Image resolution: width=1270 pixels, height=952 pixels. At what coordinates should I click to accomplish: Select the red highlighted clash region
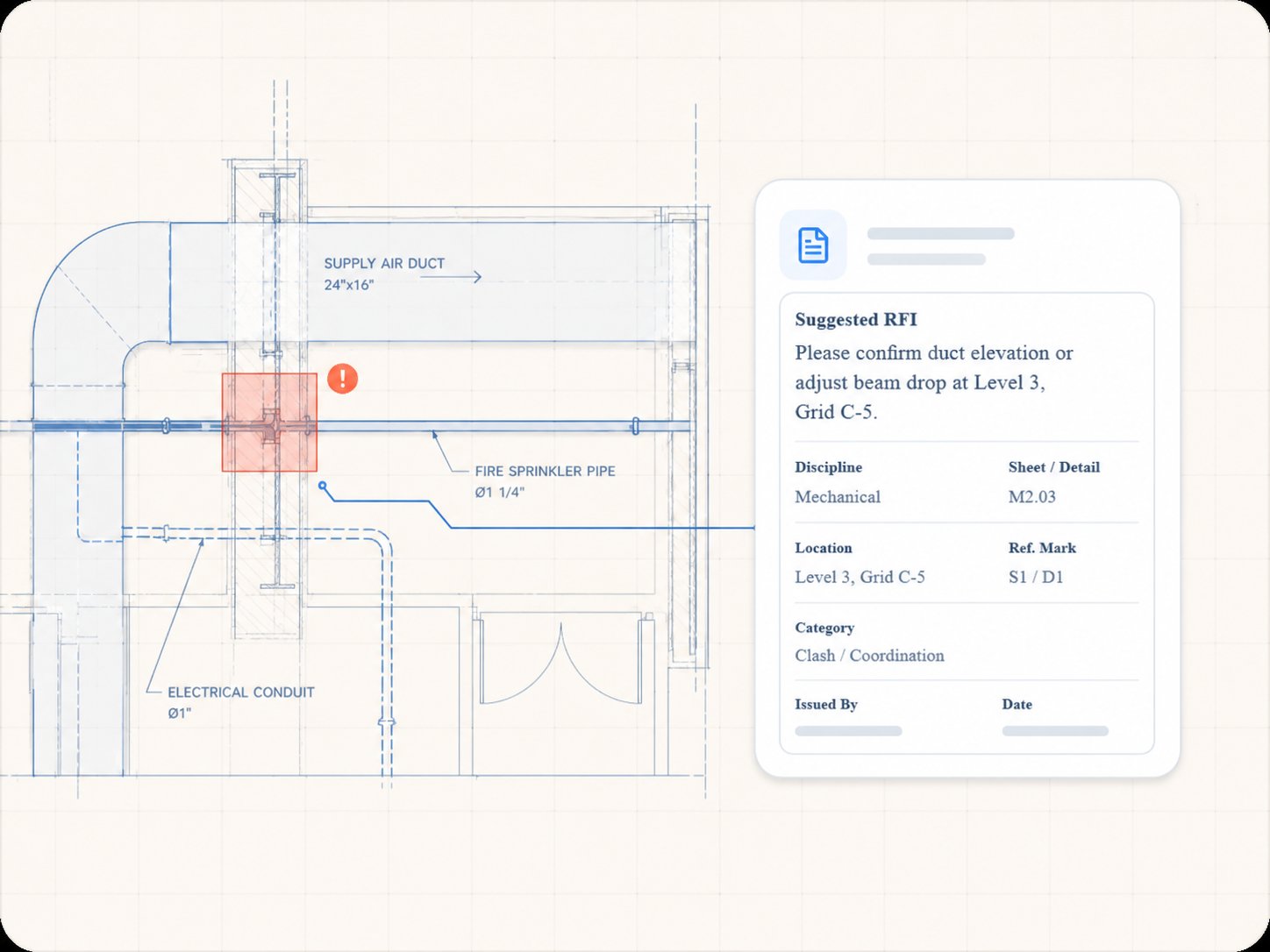tap(269, 423)
